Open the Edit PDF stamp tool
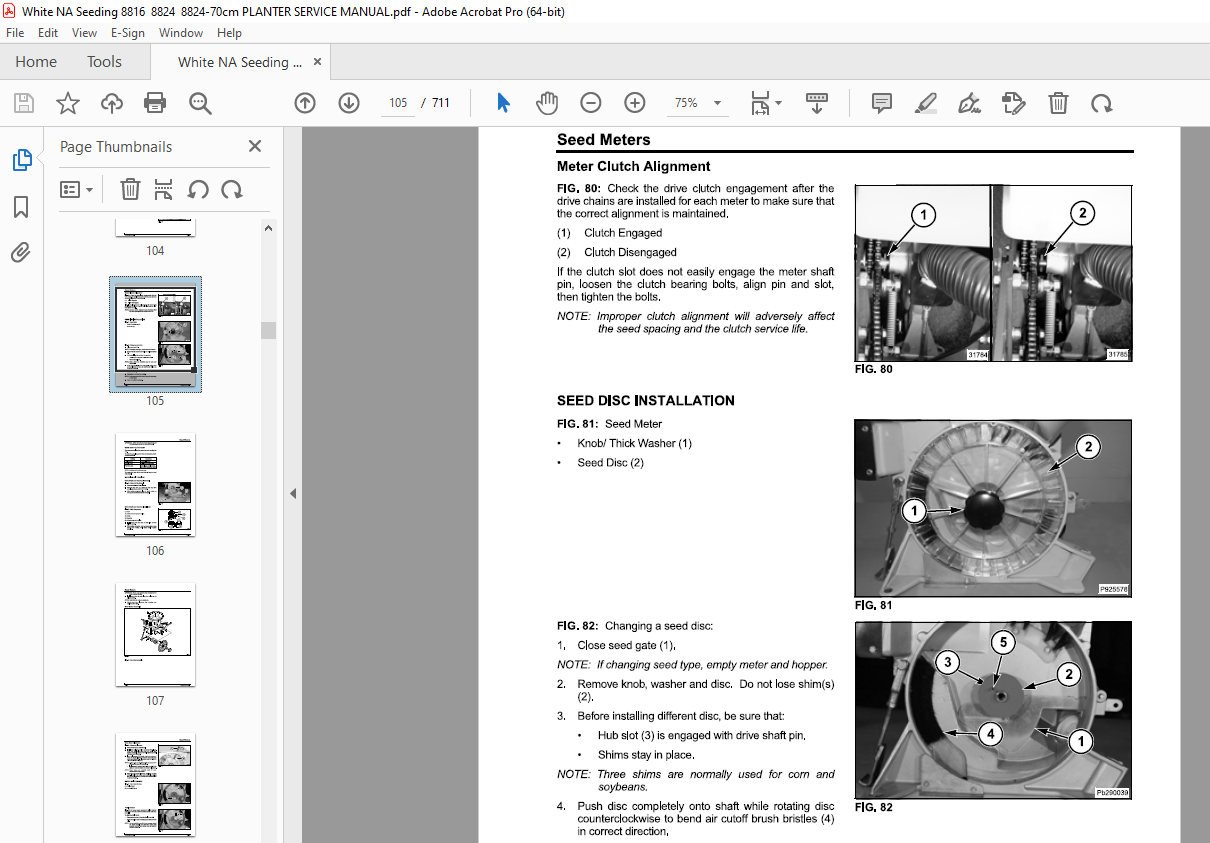1210x843 pixels. coord(1014,103)
